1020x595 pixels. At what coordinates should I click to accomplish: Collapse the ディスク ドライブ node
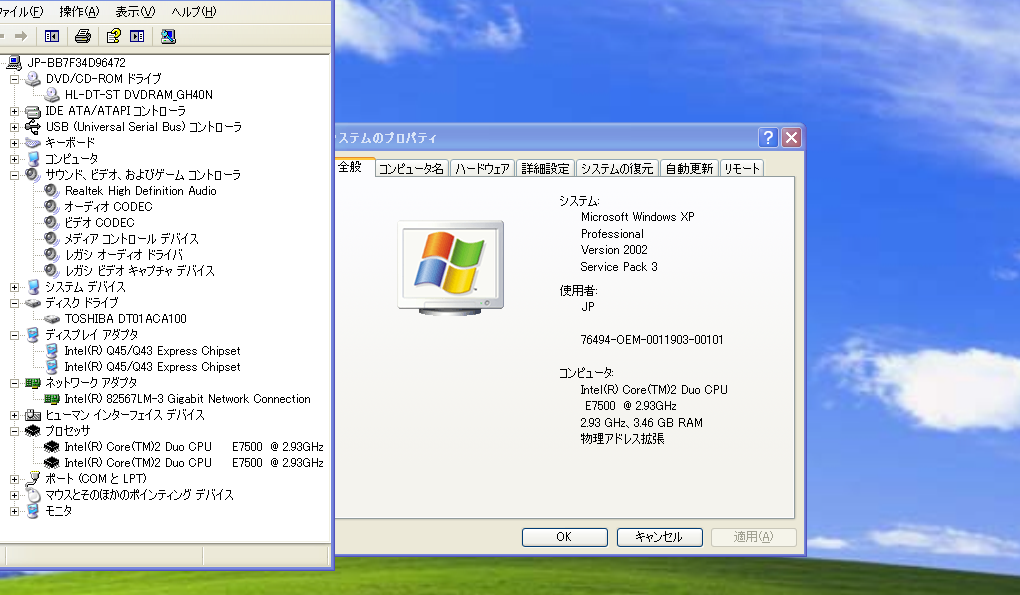(x=14, y=303)
